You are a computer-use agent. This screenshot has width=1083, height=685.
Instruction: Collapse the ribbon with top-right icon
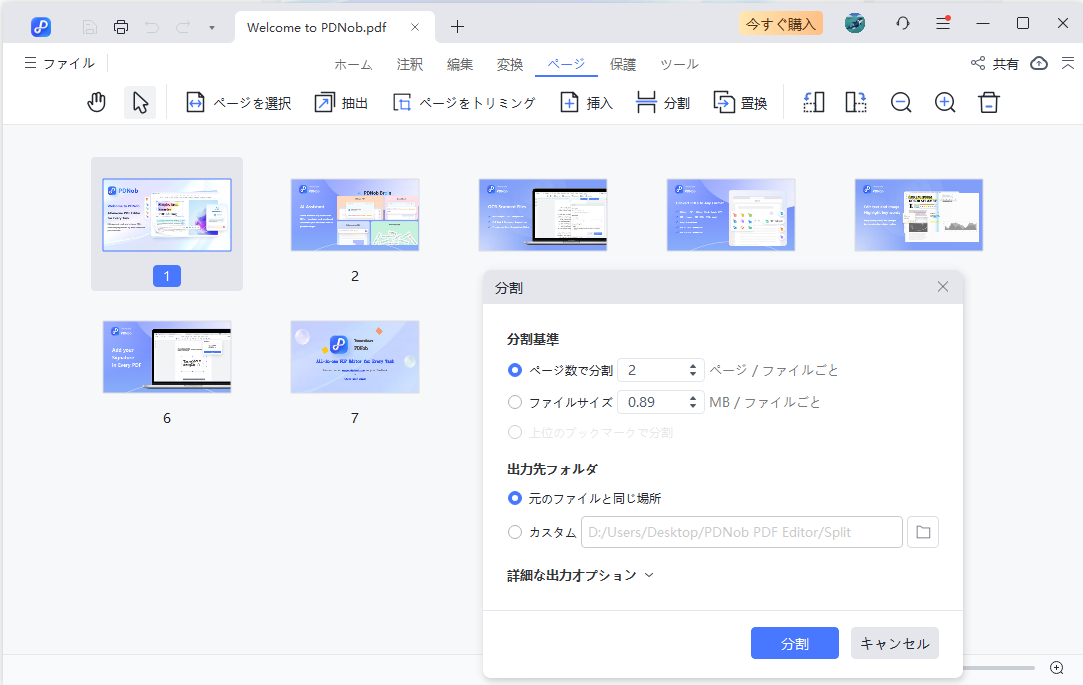1068,64
